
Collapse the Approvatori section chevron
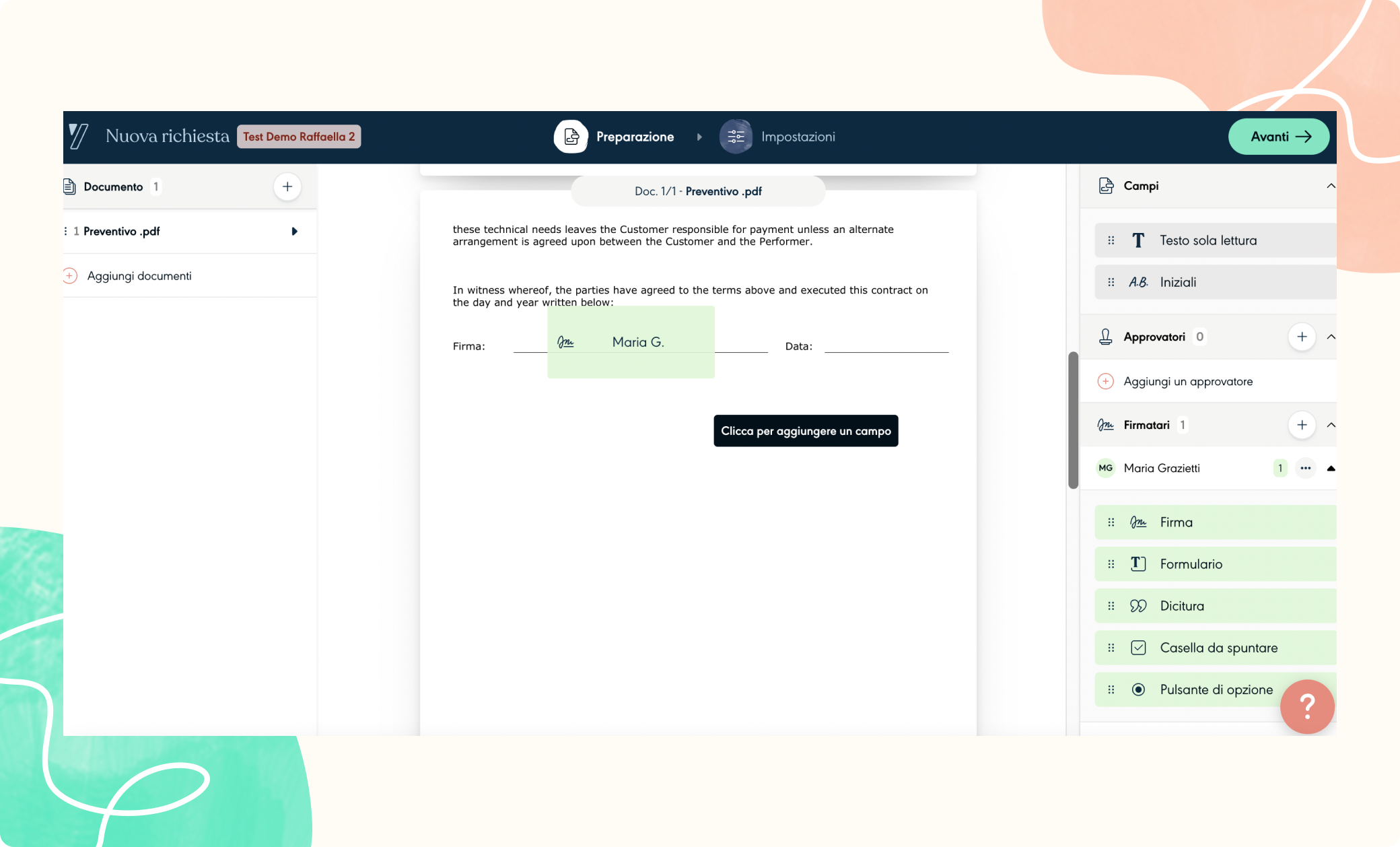click(1330, 337)
